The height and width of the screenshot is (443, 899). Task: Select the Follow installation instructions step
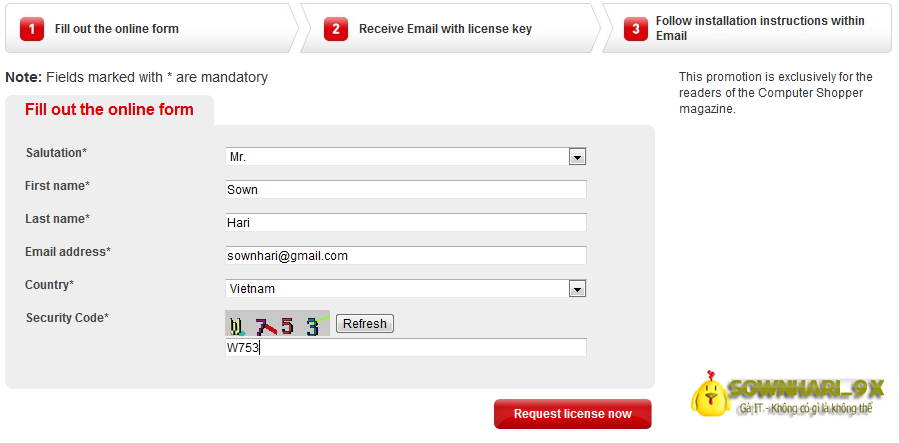[747, 29]
